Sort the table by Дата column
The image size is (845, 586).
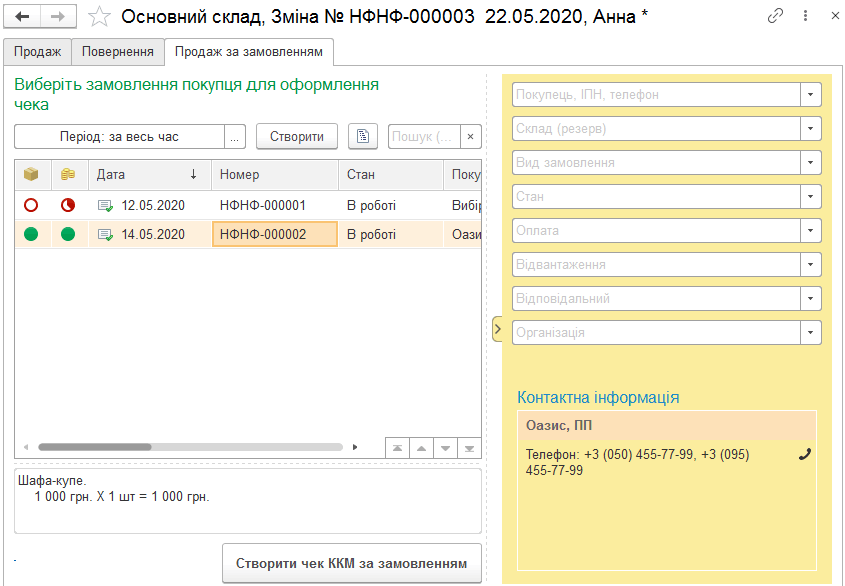(x=150, y=174)
